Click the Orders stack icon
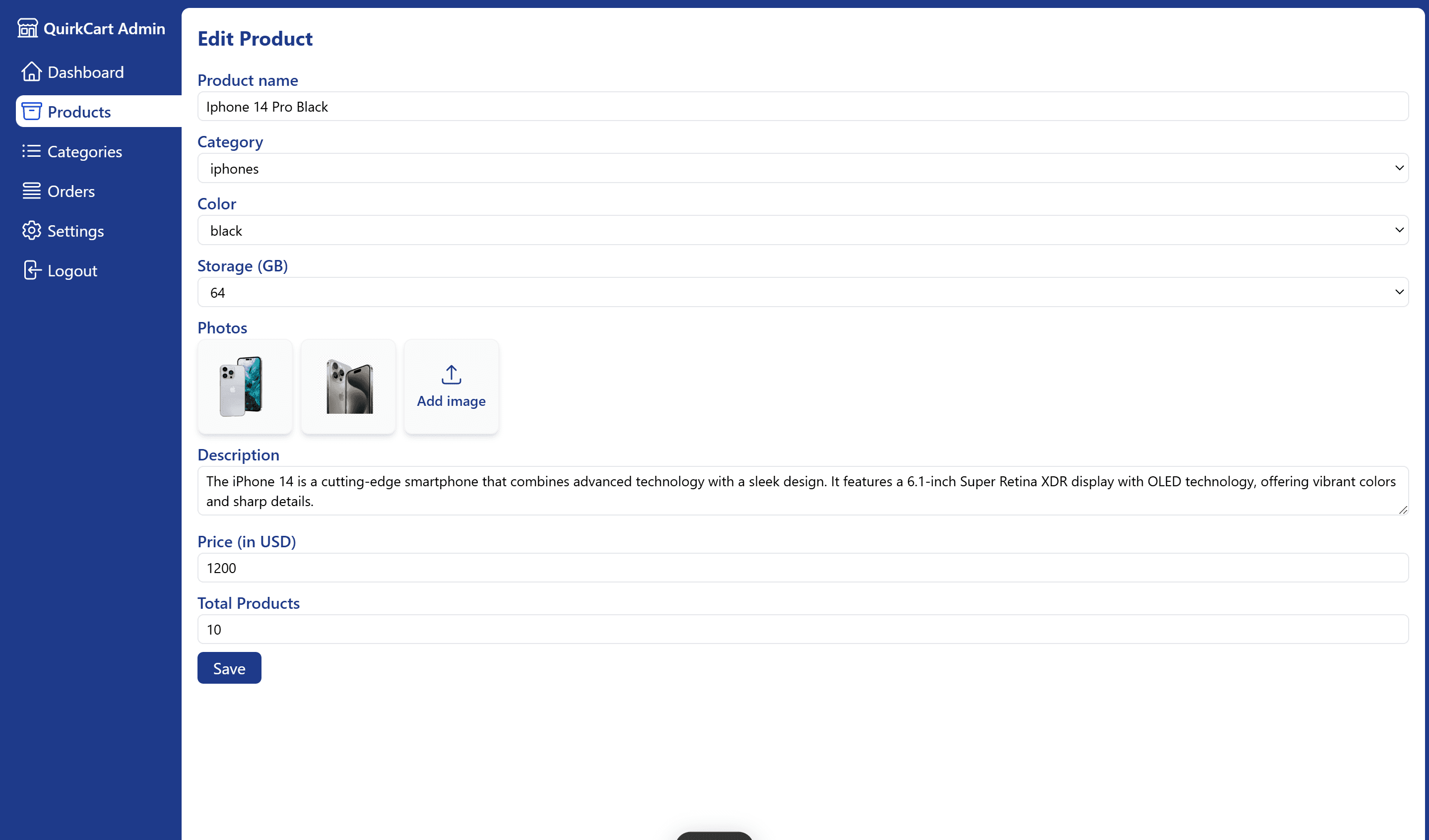Image resolution: width=1429 pixels, height=840 pixels. [x=31, y=191]
